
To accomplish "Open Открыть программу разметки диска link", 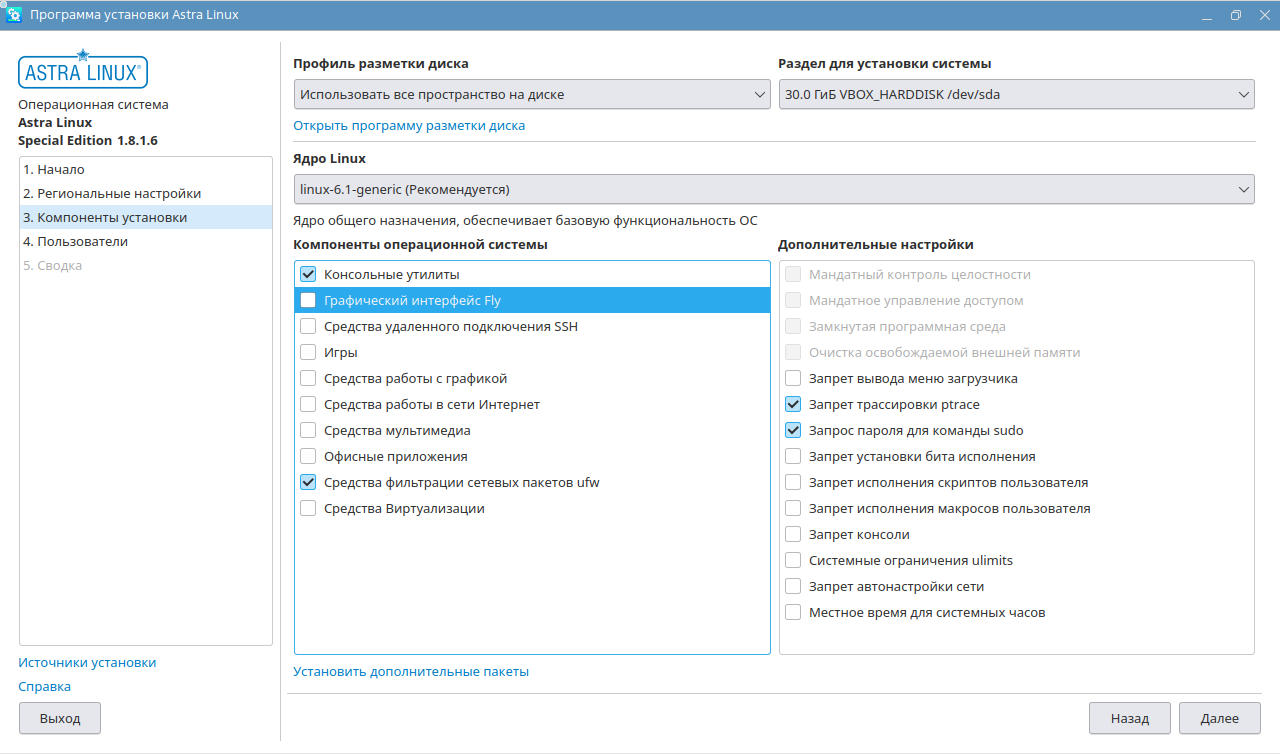I will click(x=409, y=125).
